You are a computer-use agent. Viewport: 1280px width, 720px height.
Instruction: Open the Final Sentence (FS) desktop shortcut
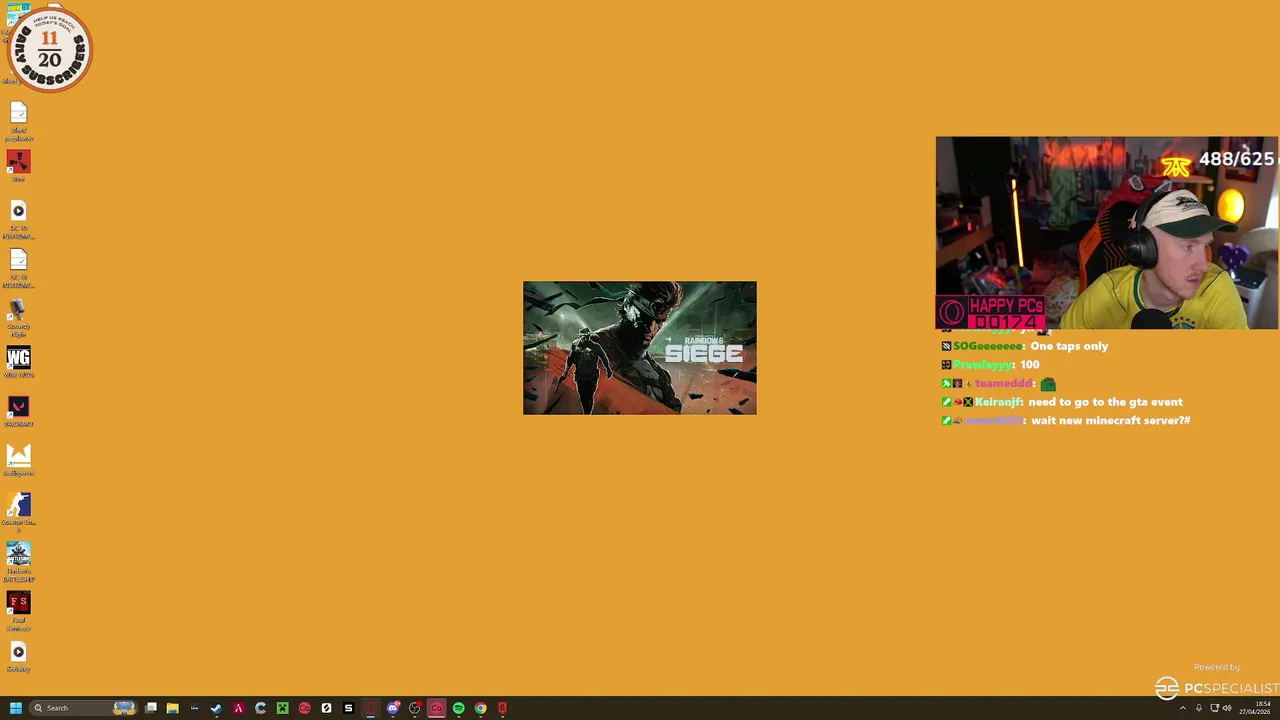(x=18, y=611)
